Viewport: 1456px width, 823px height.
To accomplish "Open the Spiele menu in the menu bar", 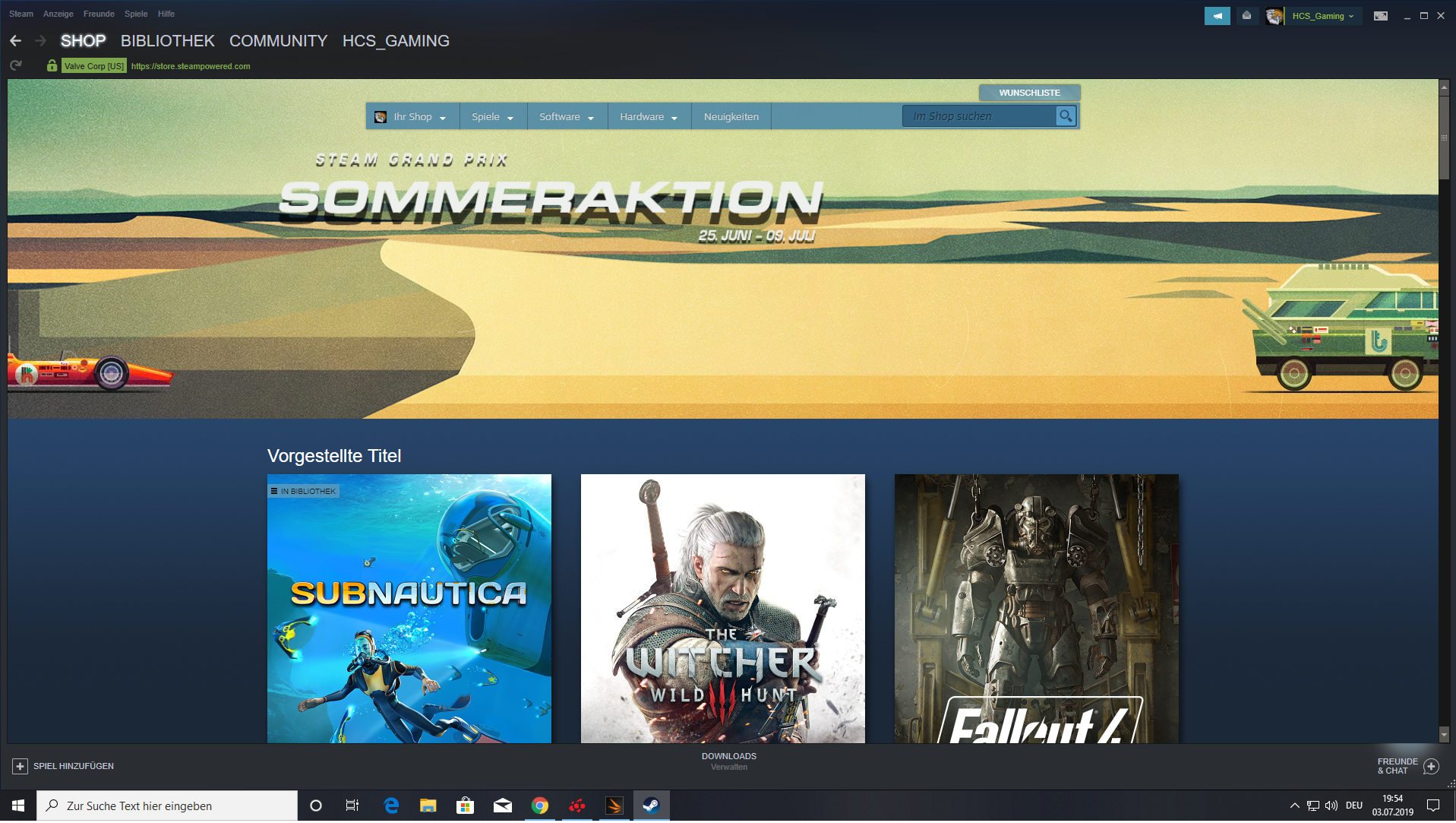I will coord(136,14).
